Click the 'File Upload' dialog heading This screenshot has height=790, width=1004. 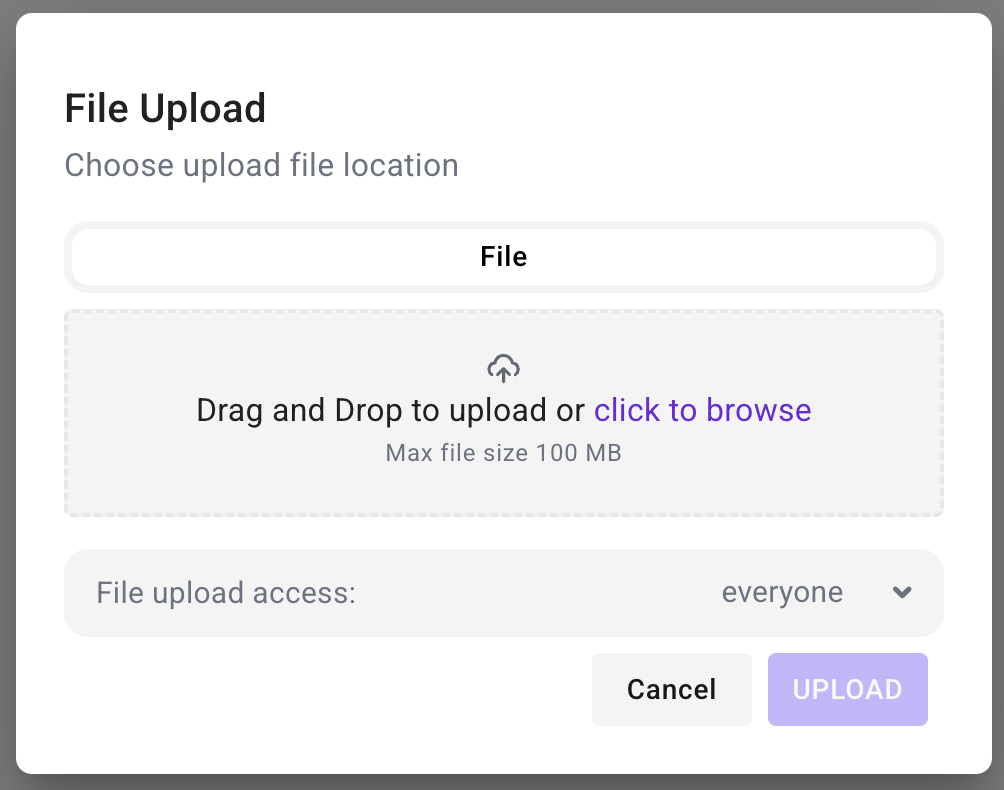click(x=165, y=108)
